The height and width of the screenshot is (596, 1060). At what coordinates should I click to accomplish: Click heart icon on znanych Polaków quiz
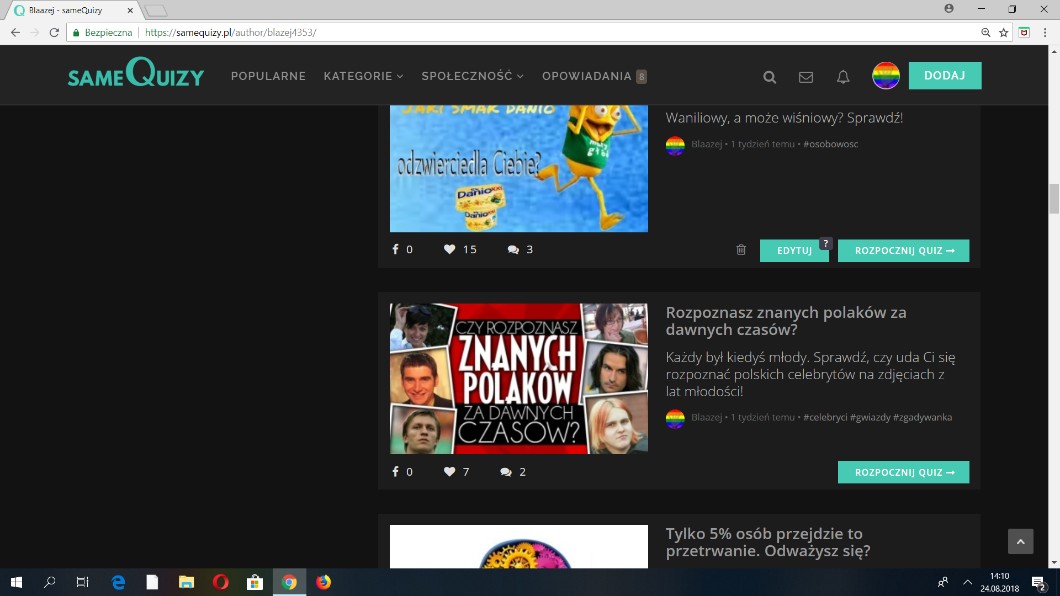(x=450, y=472)
